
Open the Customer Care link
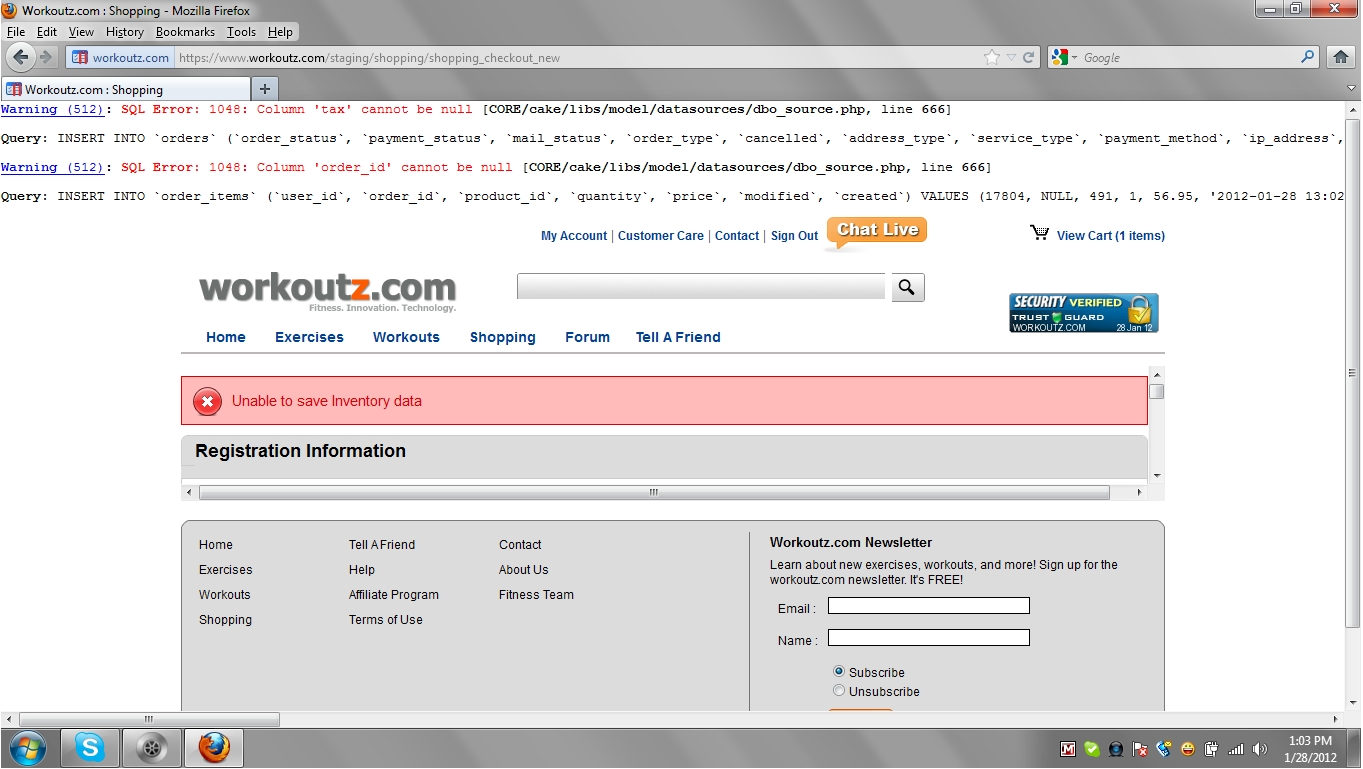(x=661, y=236)
